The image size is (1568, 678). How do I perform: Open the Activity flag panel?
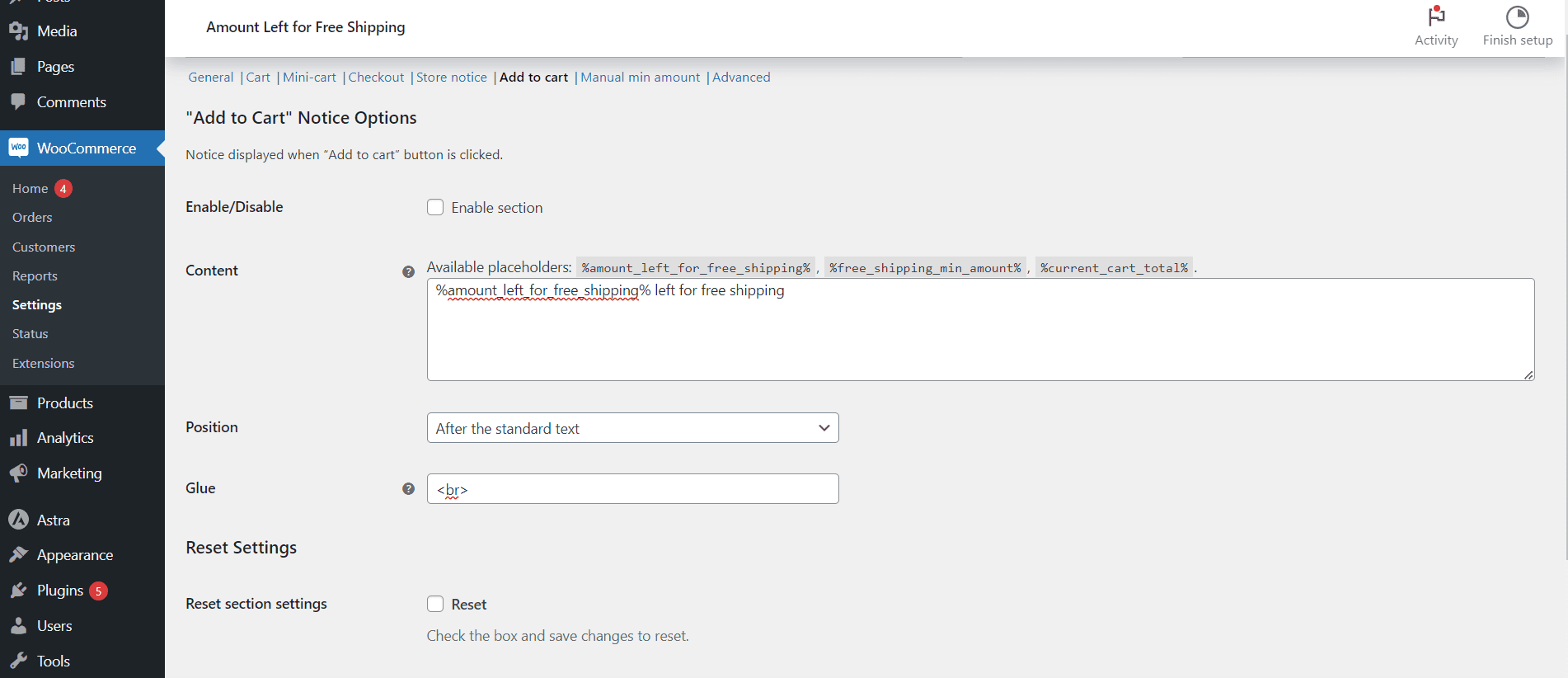1436,27
